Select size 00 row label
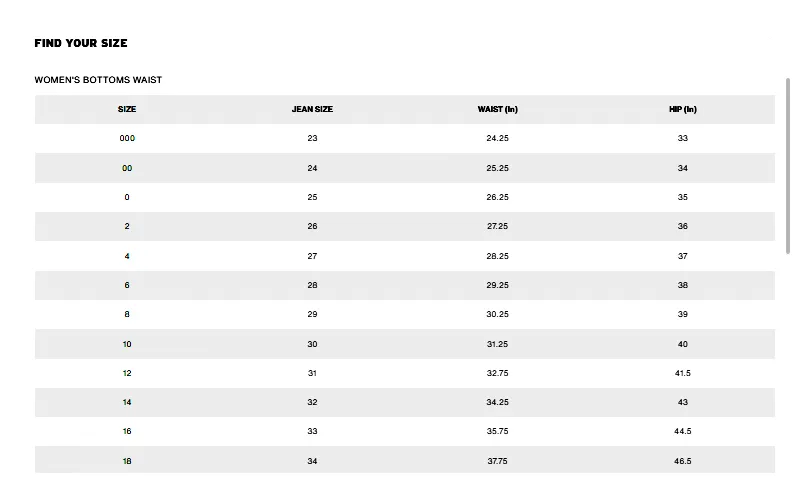This screenshot has height=498, width=812. coord(127,168)
